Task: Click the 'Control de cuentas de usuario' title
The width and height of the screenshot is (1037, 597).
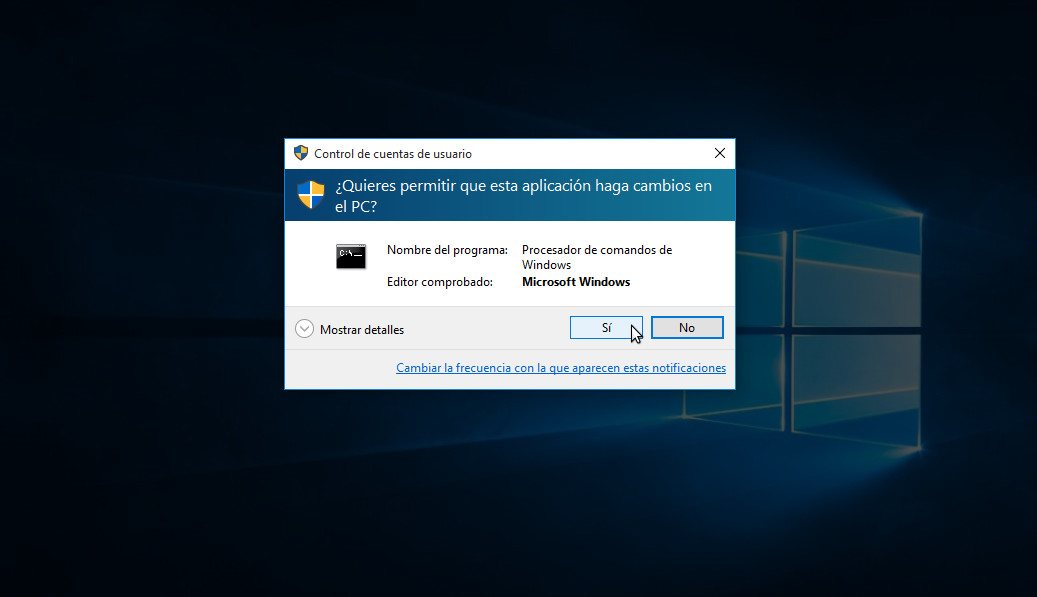Action: click(x=393, y=154)
